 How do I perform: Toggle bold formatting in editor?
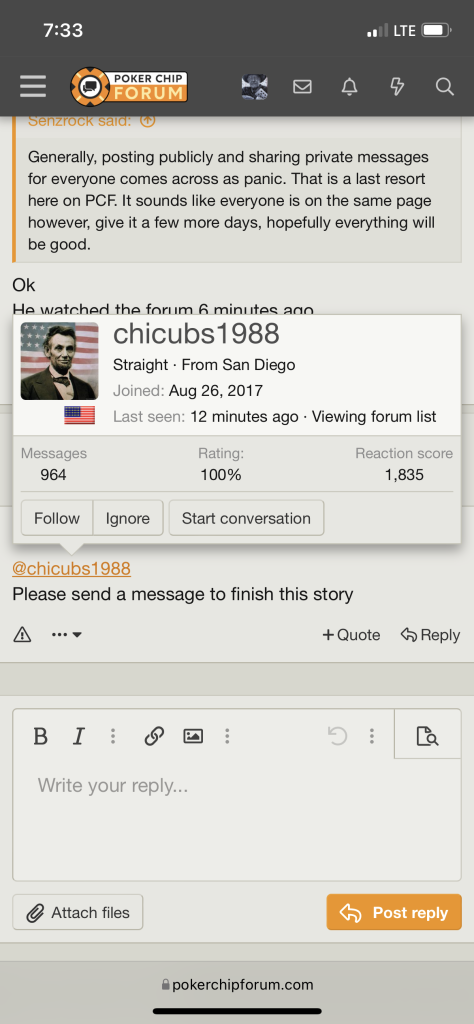pos(40,737)
